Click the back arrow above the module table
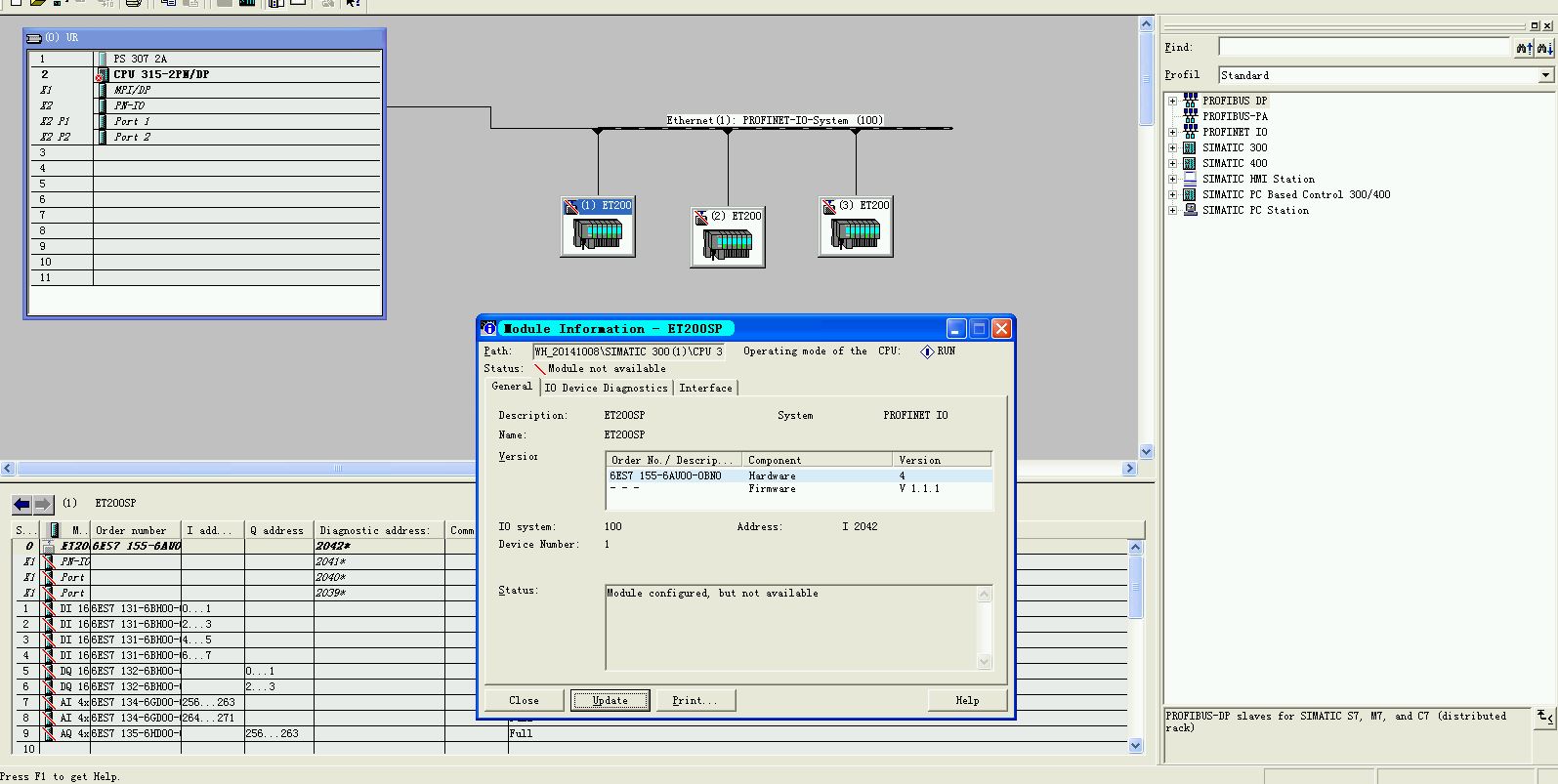This screenshot has height=784, width=1558. pyautogui.click(x=21, y=504)
